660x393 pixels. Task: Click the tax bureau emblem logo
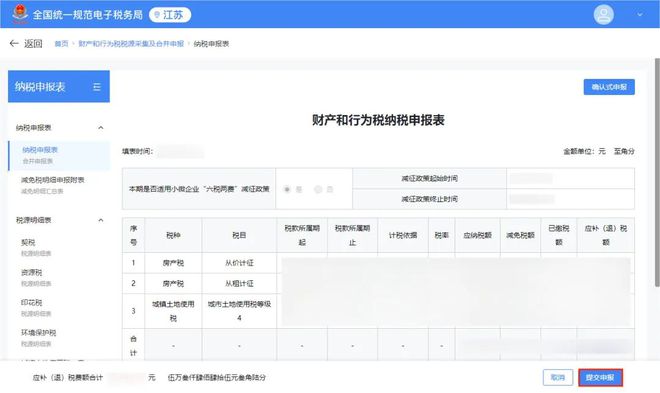[x=19, y=14]
